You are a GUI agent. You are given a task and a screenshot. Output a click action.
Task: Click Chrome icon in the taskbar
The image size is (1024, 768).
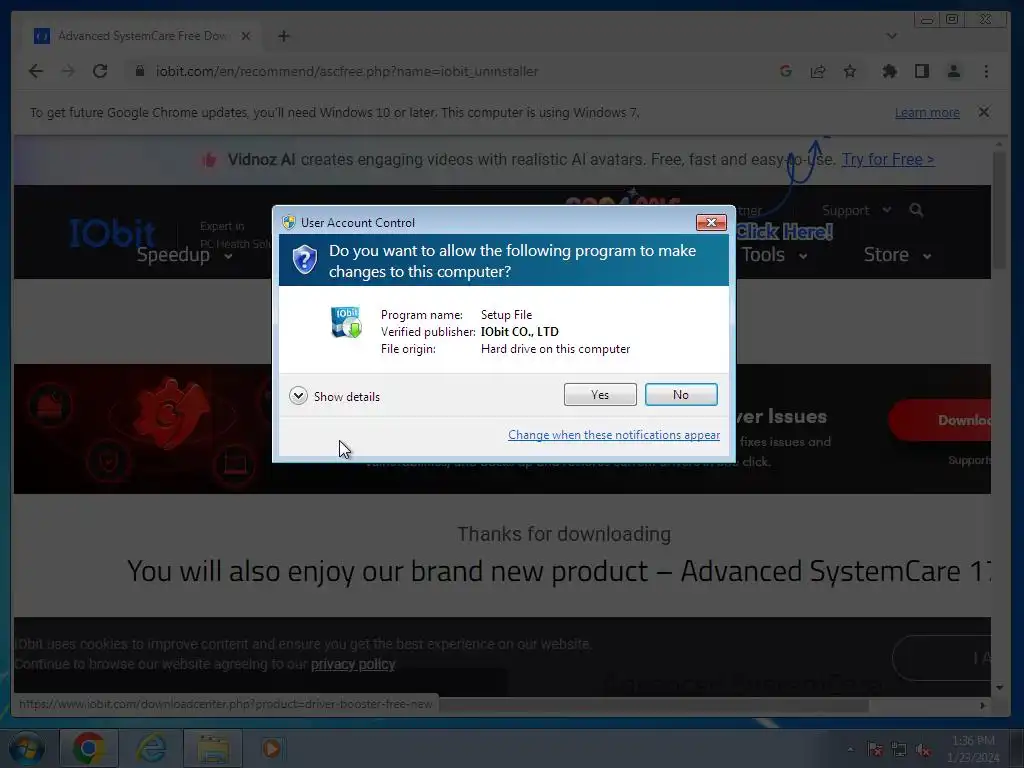(89, 748)
